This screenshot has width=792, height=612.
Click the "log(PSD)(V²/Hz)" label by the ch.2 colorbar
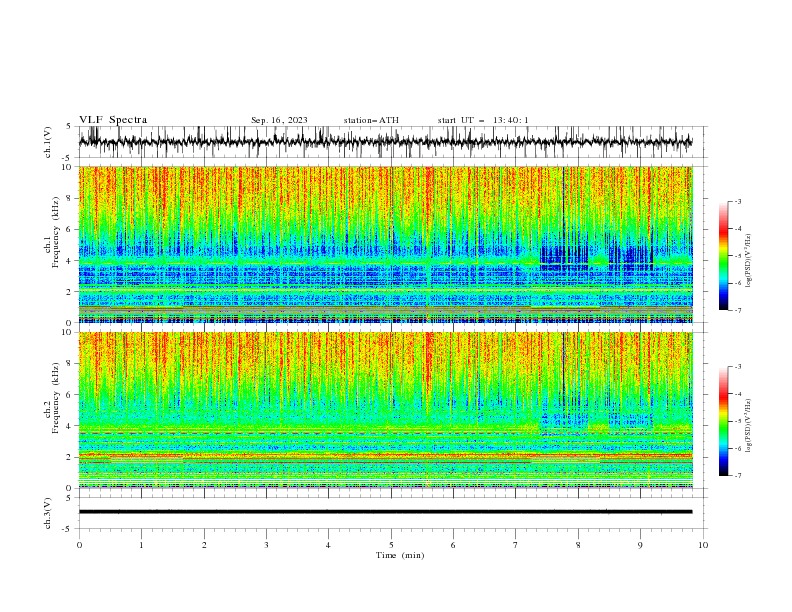pos(748,426)
